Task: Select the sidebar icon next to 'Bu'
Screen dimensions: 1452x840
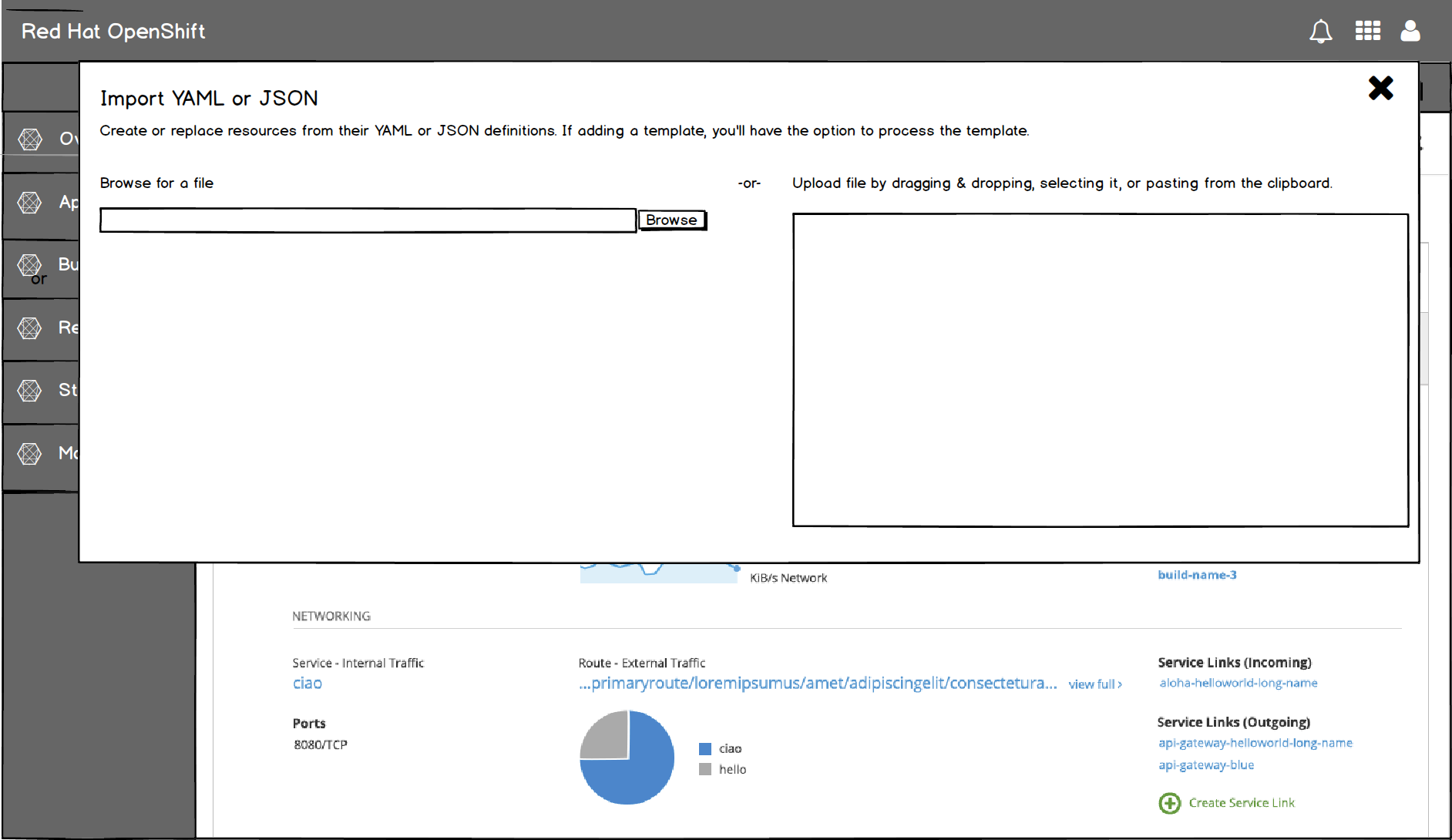Action: click(30, 265)
